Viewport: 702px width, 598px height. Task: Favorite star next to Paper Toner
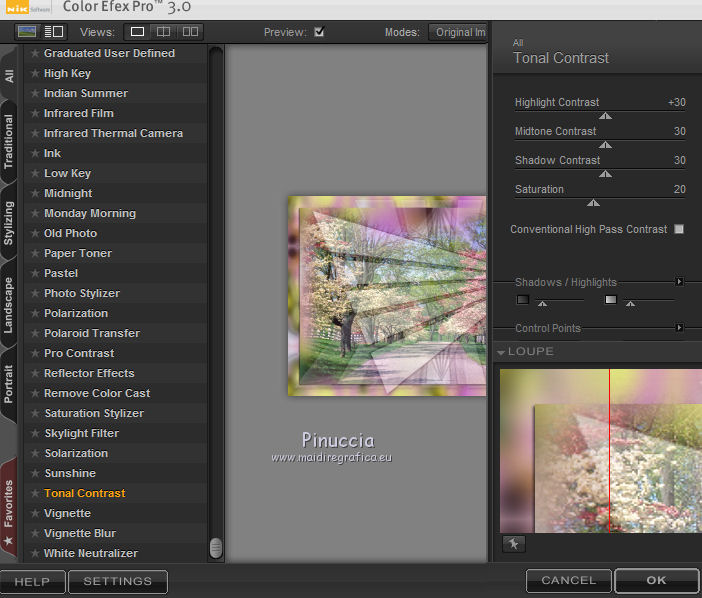click(x=35, y=253)
